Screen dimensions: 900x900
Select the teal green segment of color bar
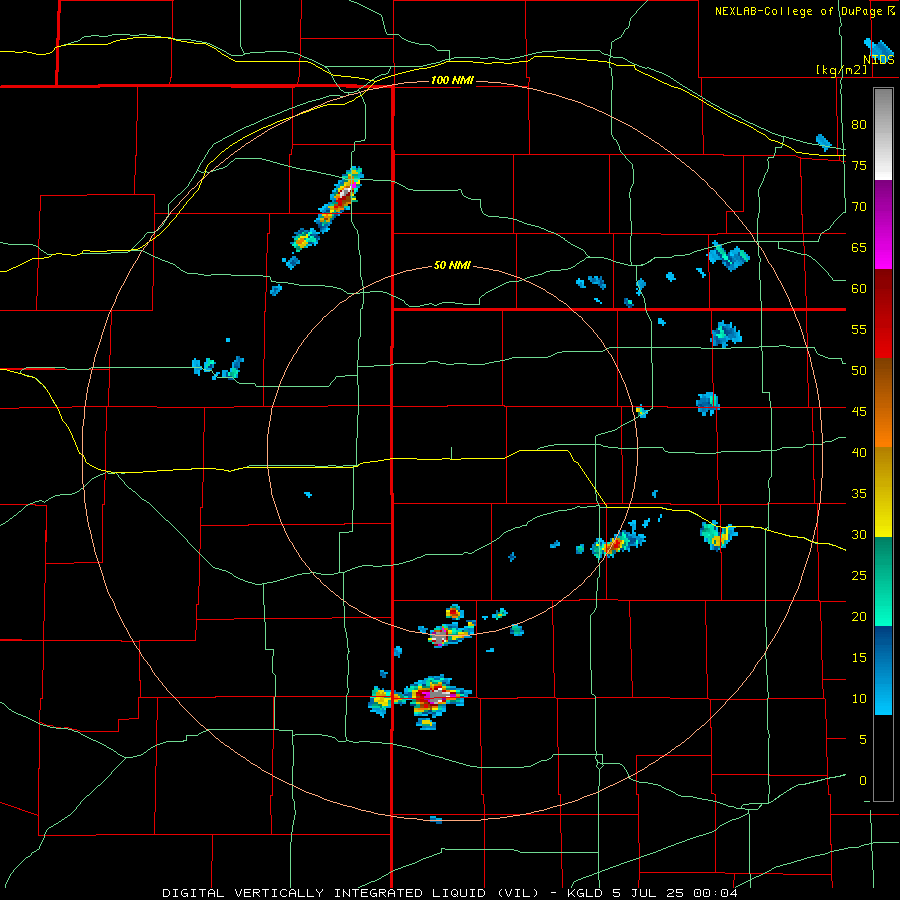click(x=883, y=581)
